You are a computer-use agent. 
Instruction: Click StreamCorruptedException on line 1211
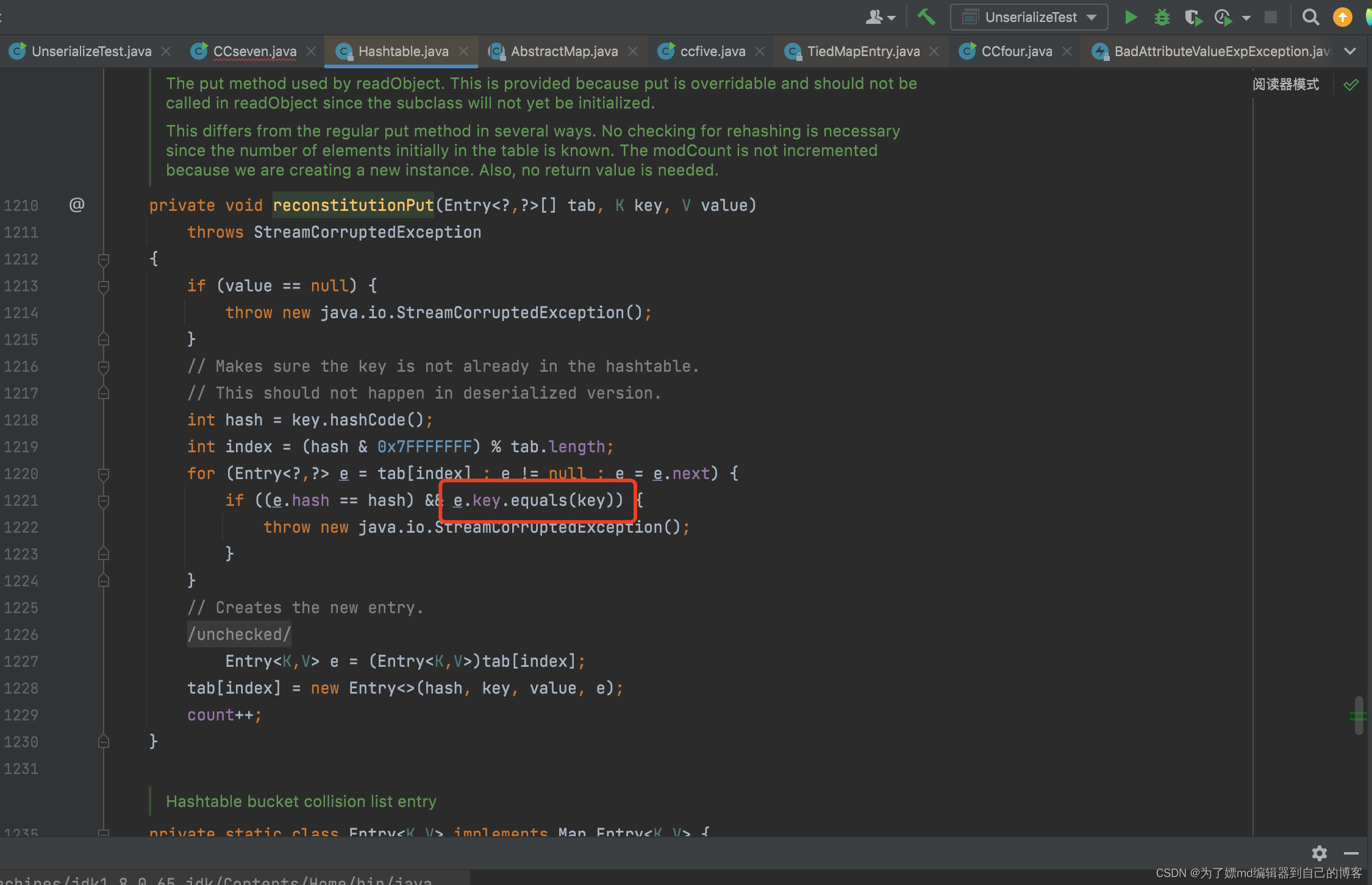(368, 232)
